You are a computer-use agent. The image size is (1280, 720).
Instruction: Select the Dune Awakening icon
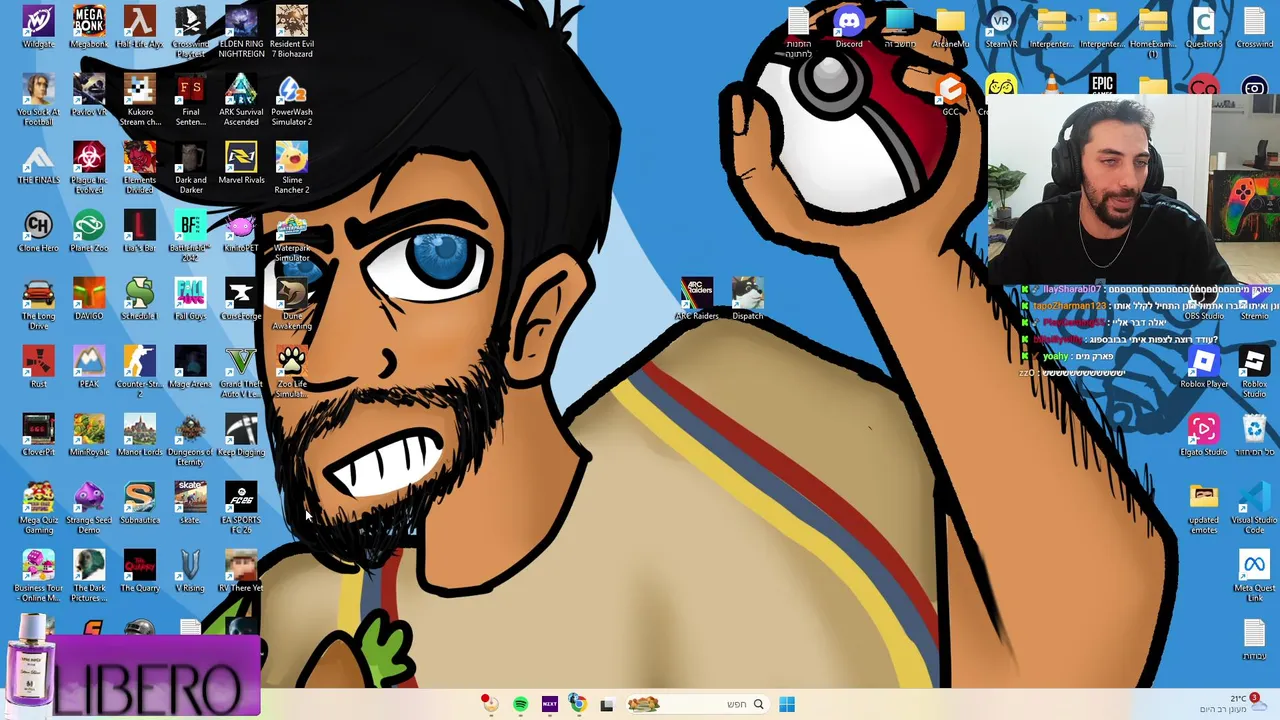(x=292, y=303)
